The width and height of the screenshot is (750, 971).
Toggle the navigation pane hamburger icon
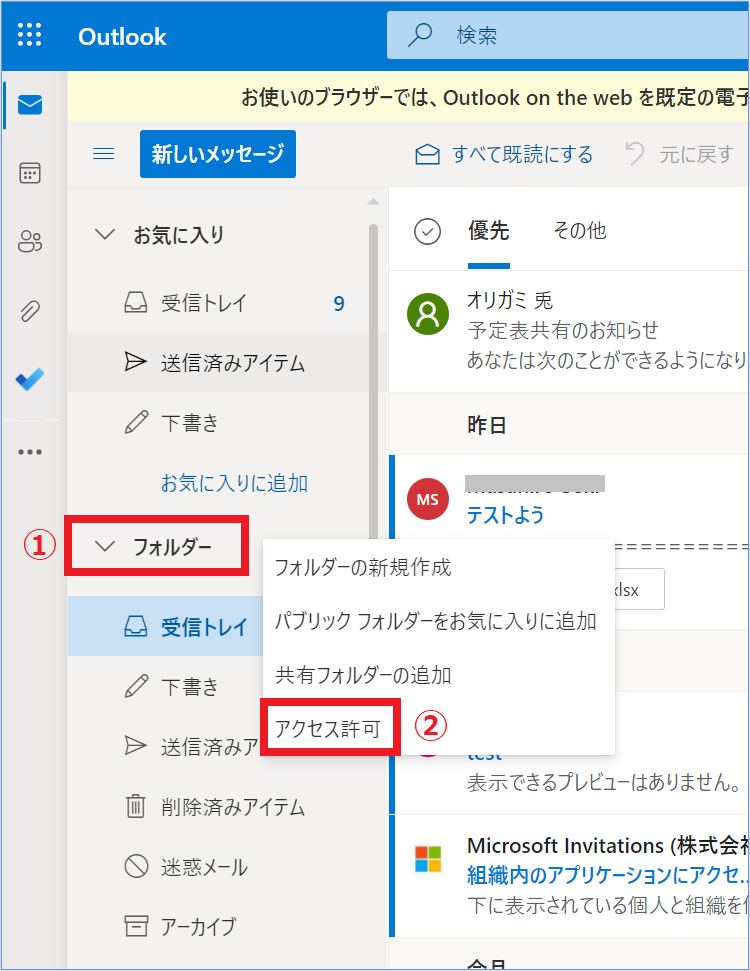103,154
